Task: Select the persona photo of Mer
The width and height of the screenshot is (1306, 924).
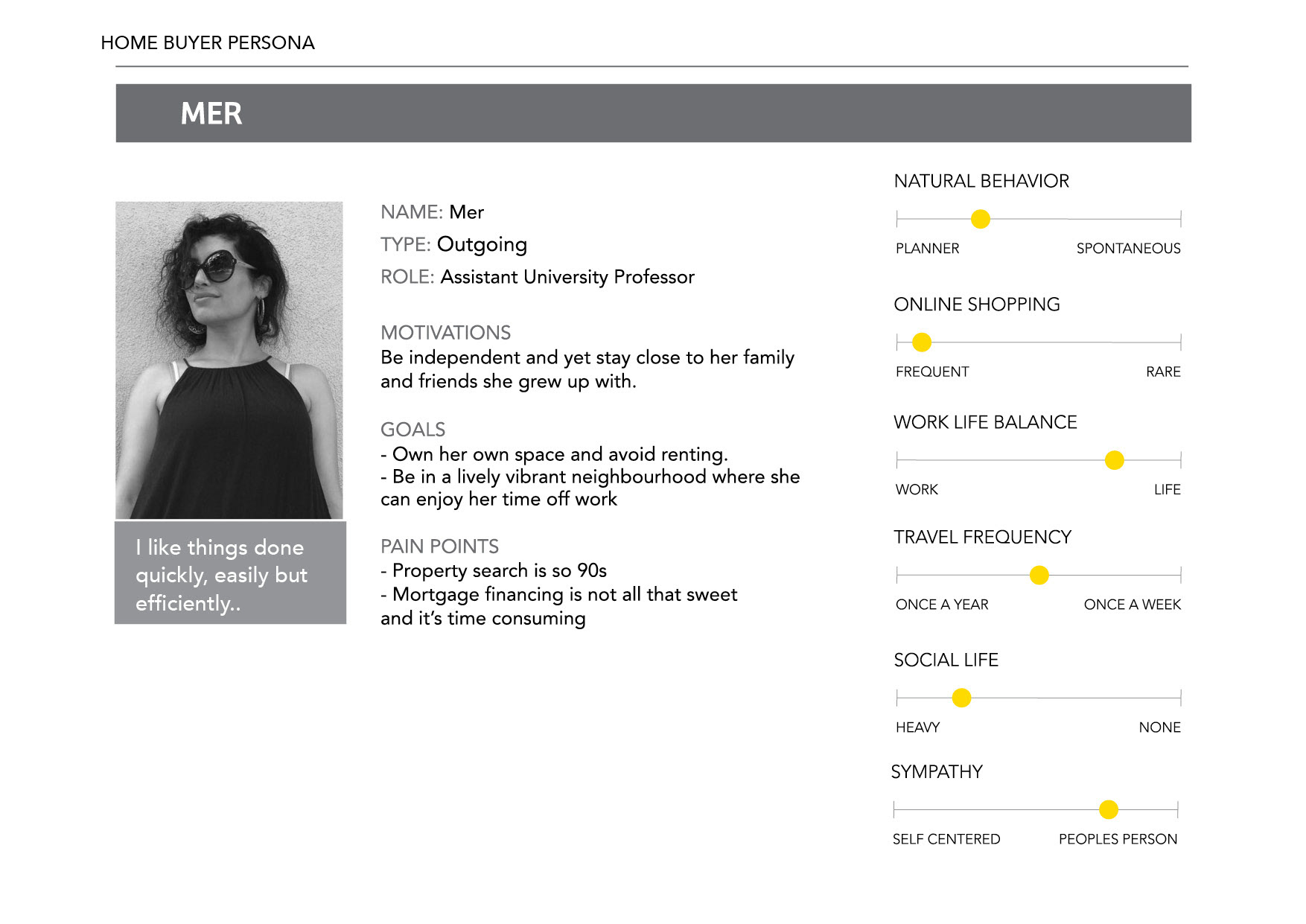Action: [229, 360]
